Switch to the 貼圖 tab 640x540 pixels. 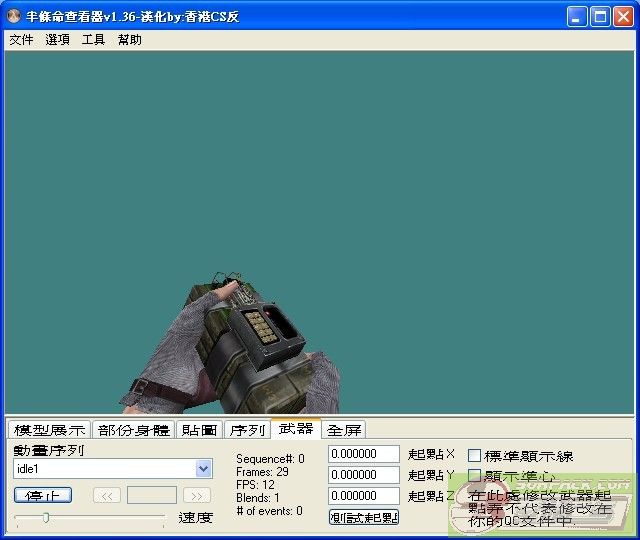[199, 430]
